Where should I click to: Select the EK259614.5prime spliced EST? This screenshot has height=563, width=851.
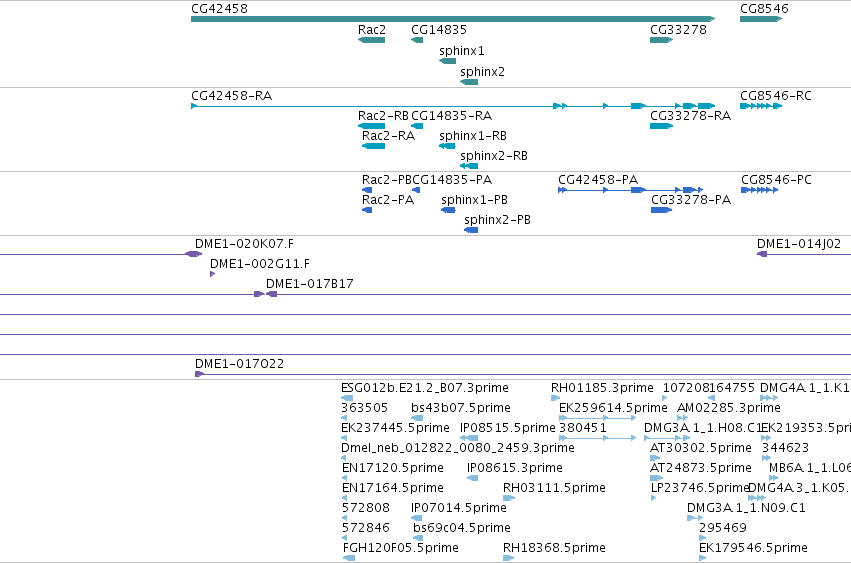pyautogui.click(x=597, y=418)
